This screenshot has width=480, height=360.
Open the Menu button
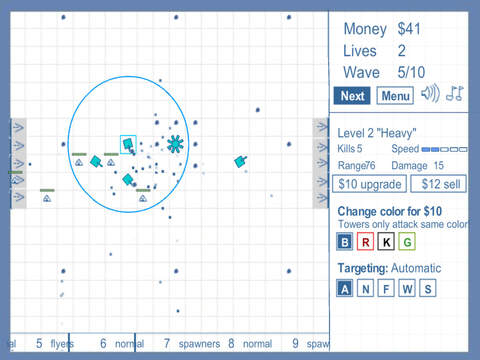[x=395, y=96]
